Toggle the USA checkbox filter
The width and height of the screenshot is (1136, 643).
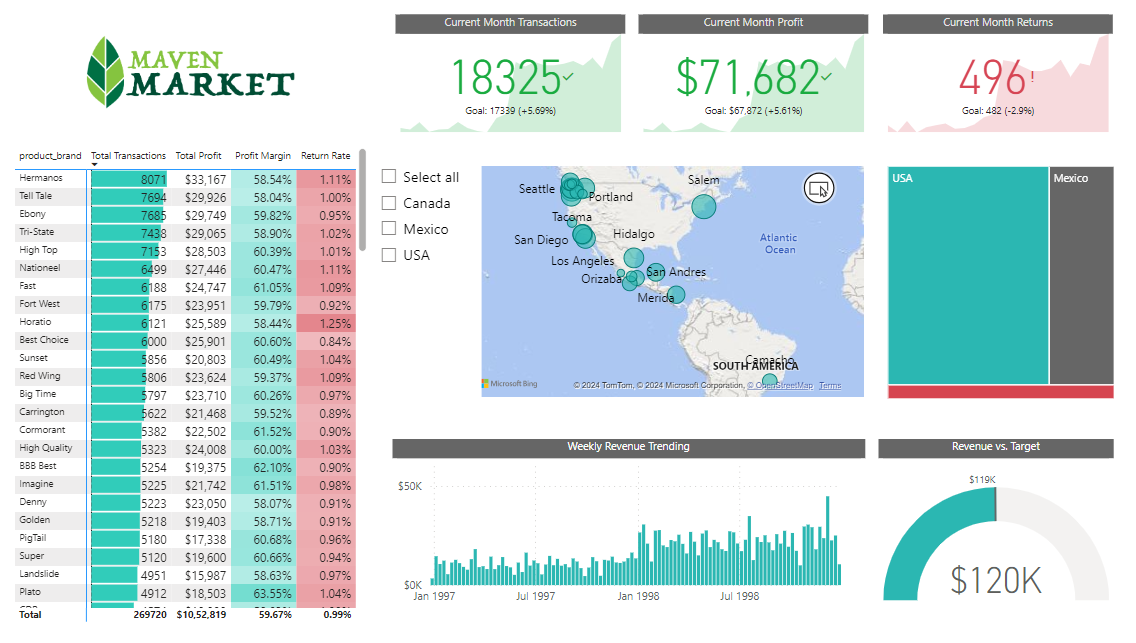tap(389, 255)
